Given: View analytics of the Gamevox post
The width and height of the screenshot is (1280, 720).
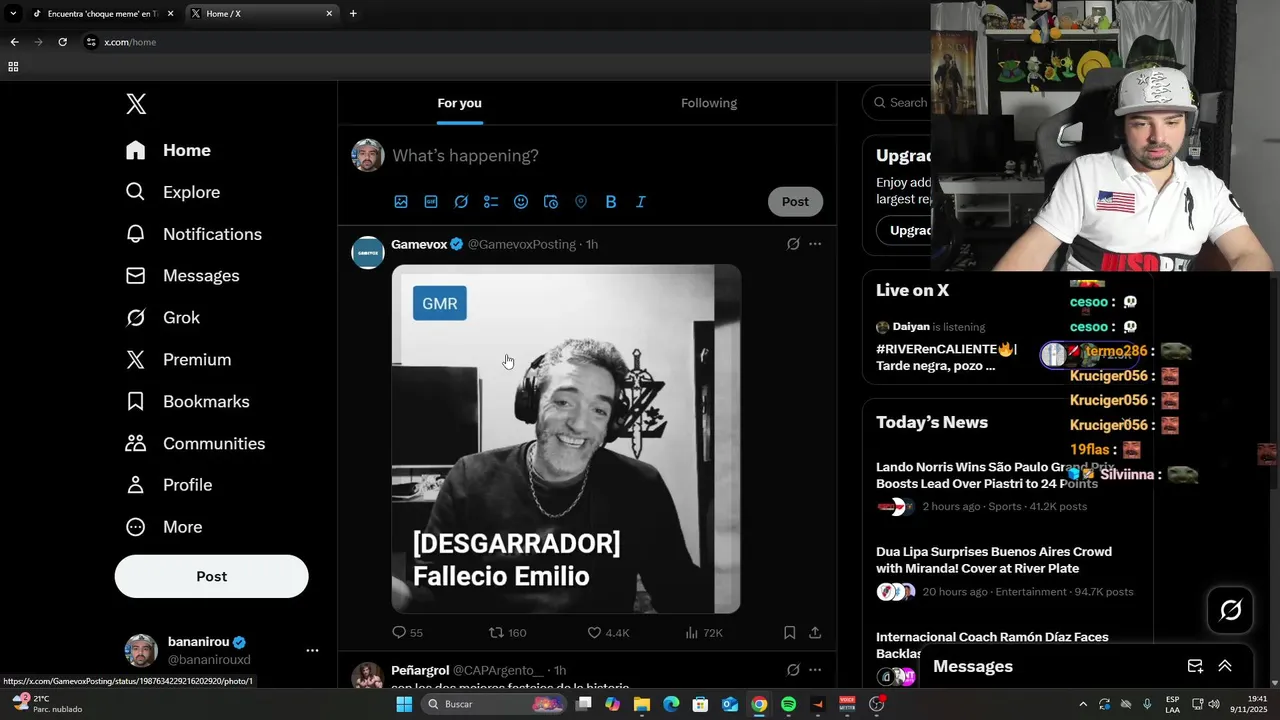Looking at the screenshot, I should point(704,633).
